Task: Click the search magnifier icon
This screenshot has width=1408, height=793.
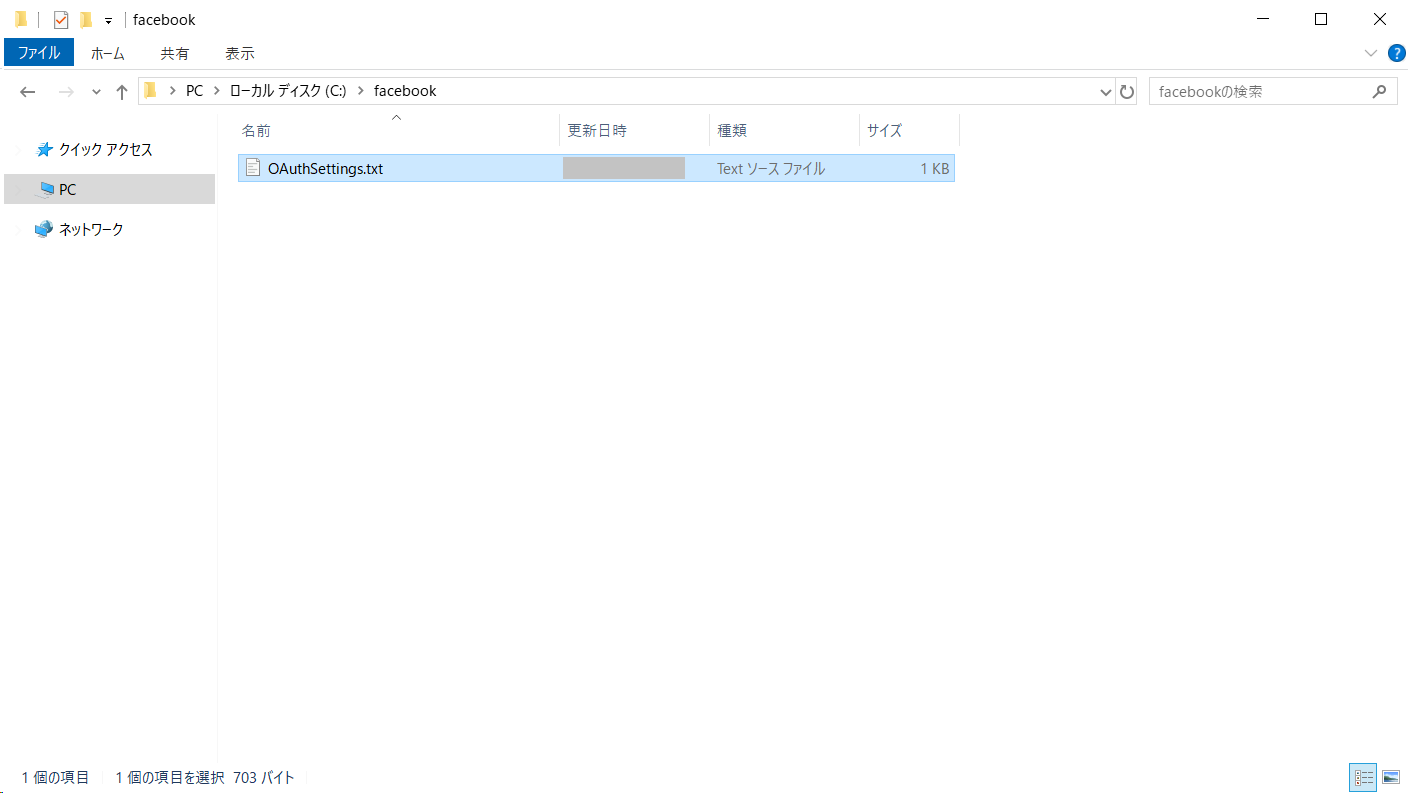Action: pos(1379,91)
